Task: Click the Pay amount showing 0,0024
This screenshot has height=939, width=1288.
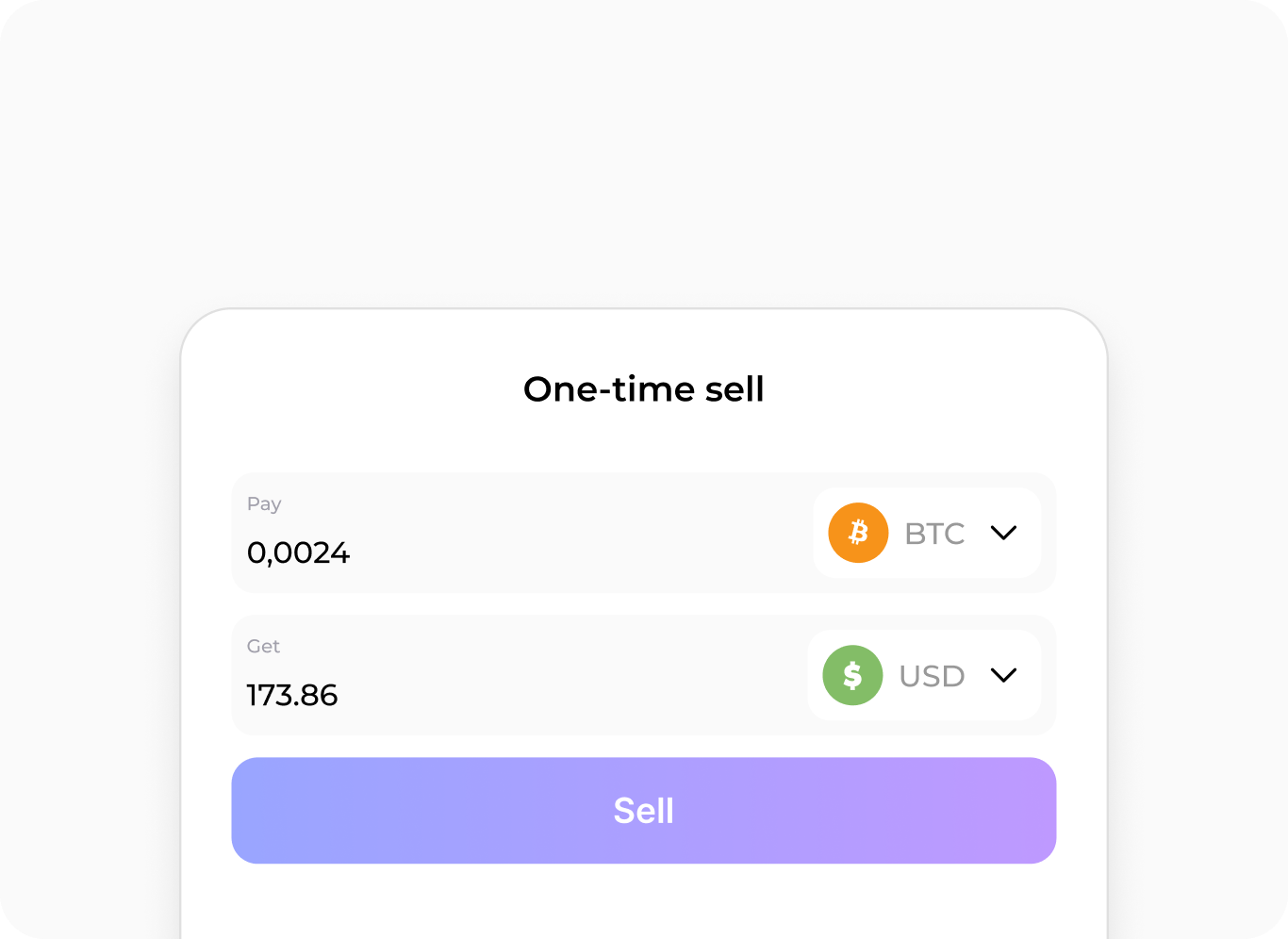Action: tap(298, 553)
